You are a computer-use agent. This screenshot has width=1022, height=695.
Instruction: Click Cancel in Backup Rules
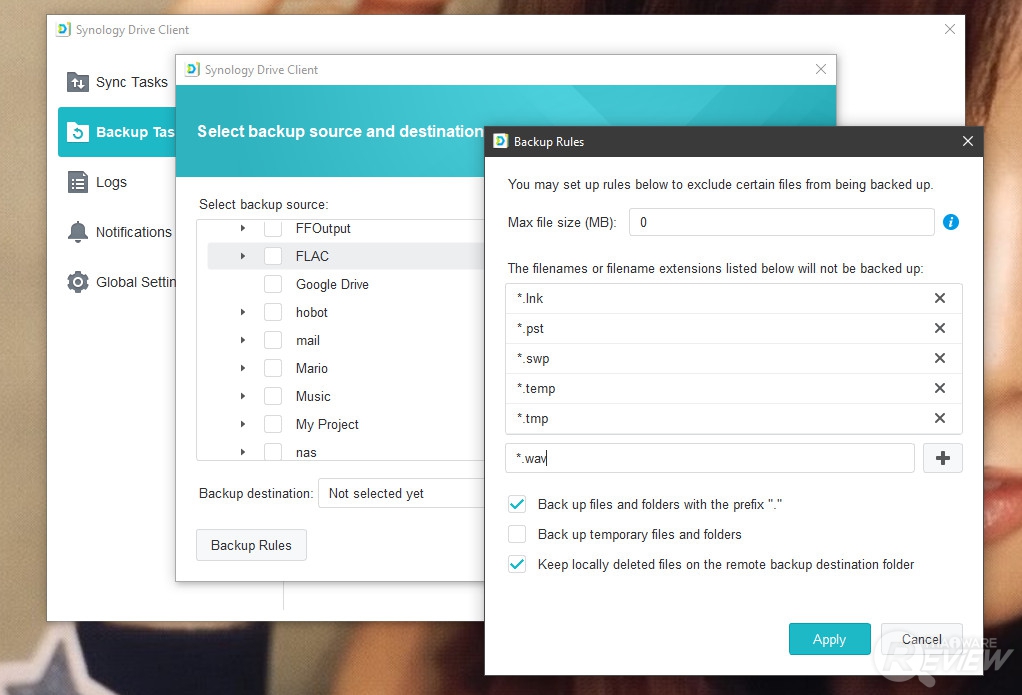[x=921, y=639]
